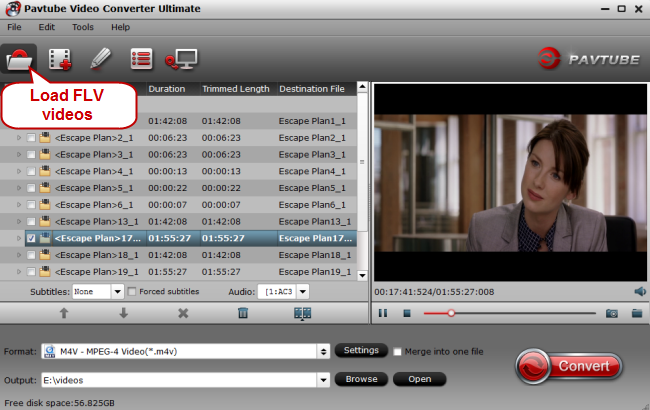Select the Escape Plan>6_1 row name
The image size is (650, 410).
pyautogui.click(x=94, y=205)
